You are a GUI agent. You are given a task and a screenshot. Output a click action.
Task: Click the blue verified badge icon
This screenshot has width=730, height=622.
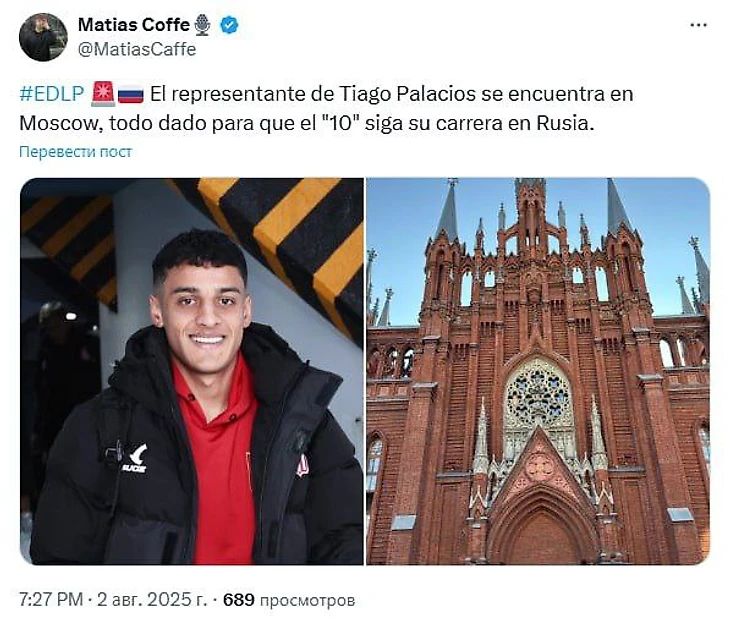pyautogui.click(x=229, y=25)
